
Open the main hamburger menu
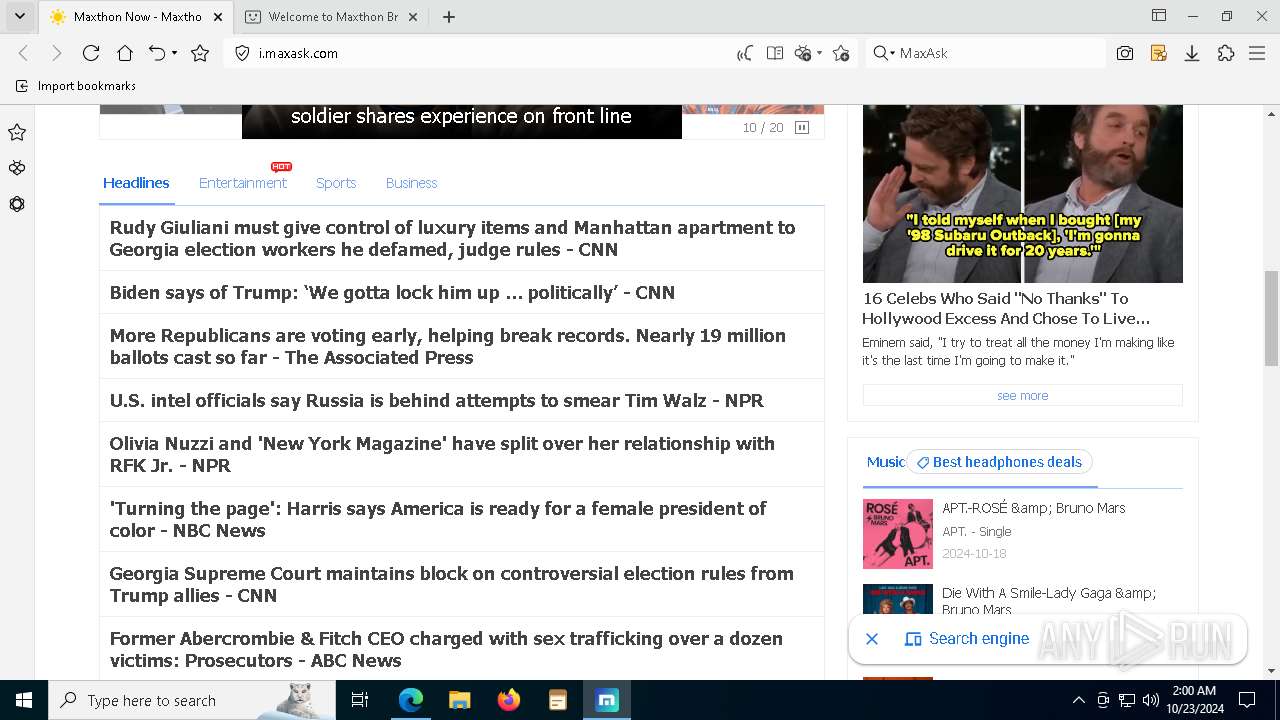(x=1258, y=53)
